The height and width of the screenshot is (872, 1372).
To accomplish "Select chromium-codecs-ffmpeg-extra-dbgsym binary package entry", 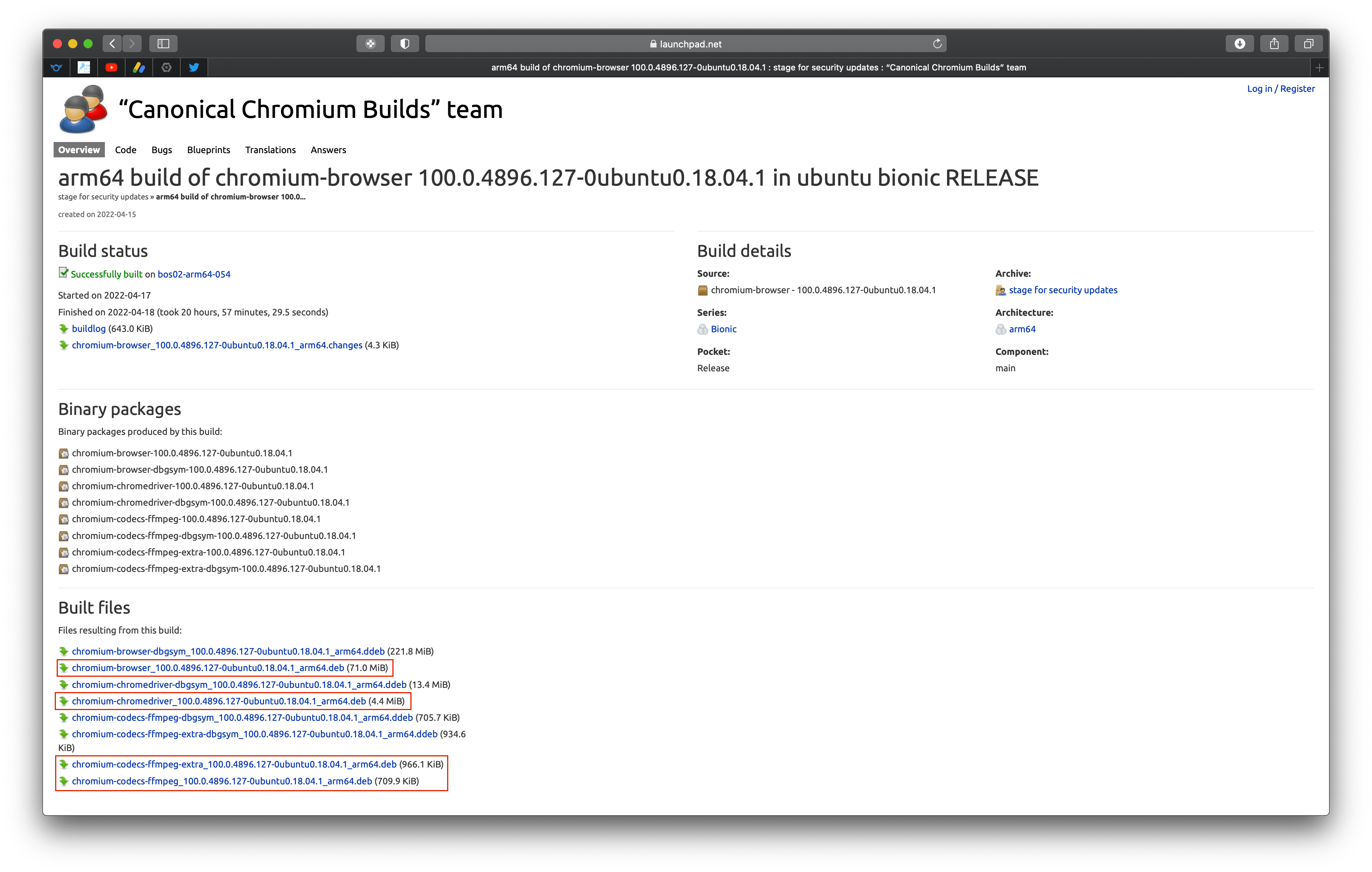I will pyautogui.click(x=226, y=569).
